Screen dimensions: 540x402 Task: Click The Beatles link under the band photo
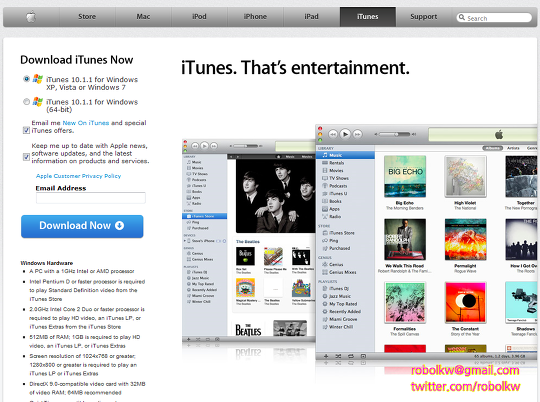(x=248, y=241)
